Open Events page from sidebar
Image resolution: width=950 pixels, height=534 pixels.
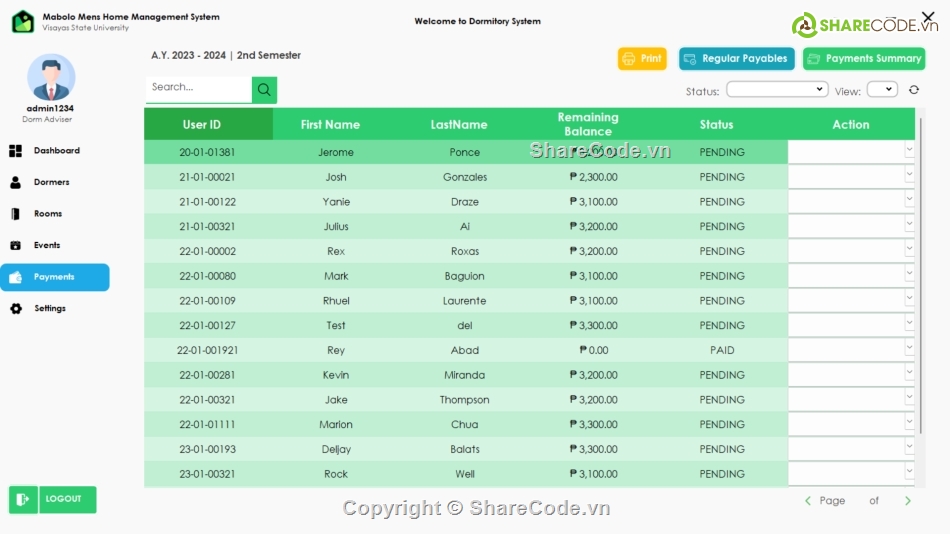46,245
